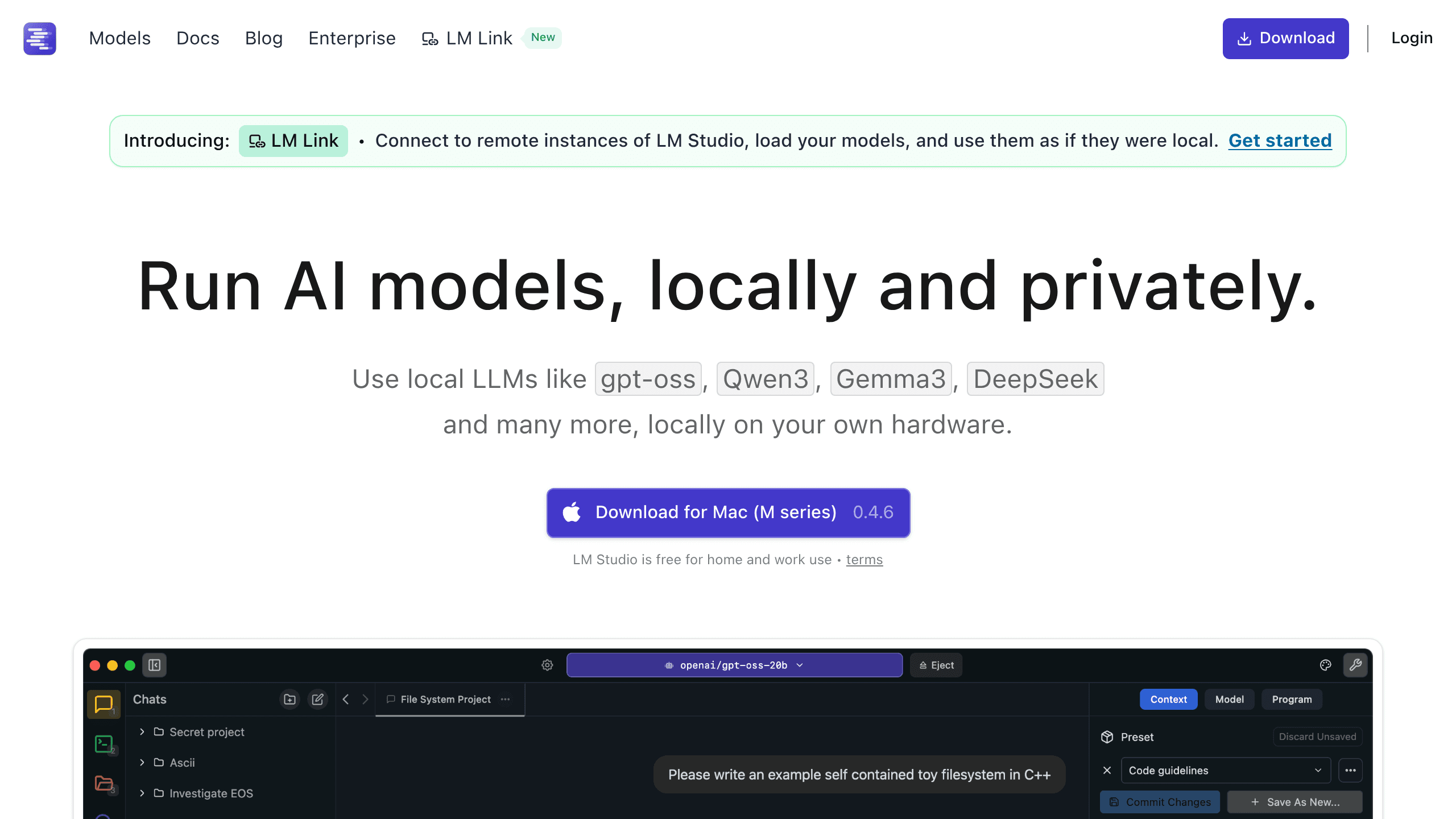Open the preset more options ellipsis
Screen dimensions: 1456x819
tap(1350, 770)
